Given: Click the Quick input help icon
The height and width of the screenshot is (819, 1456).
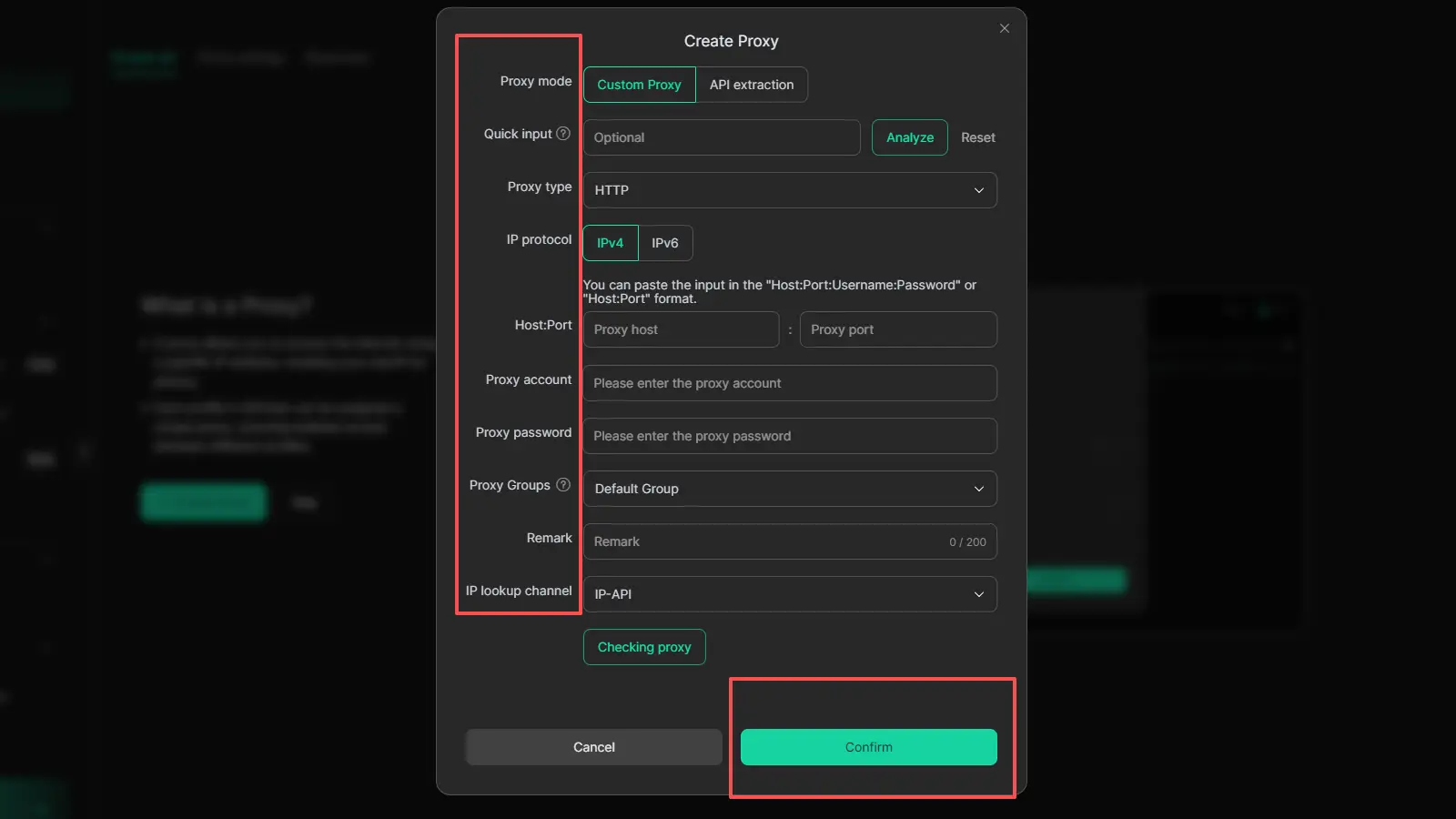Looking at the screenshot, I should pyautogui.click(x=563, y=134).
